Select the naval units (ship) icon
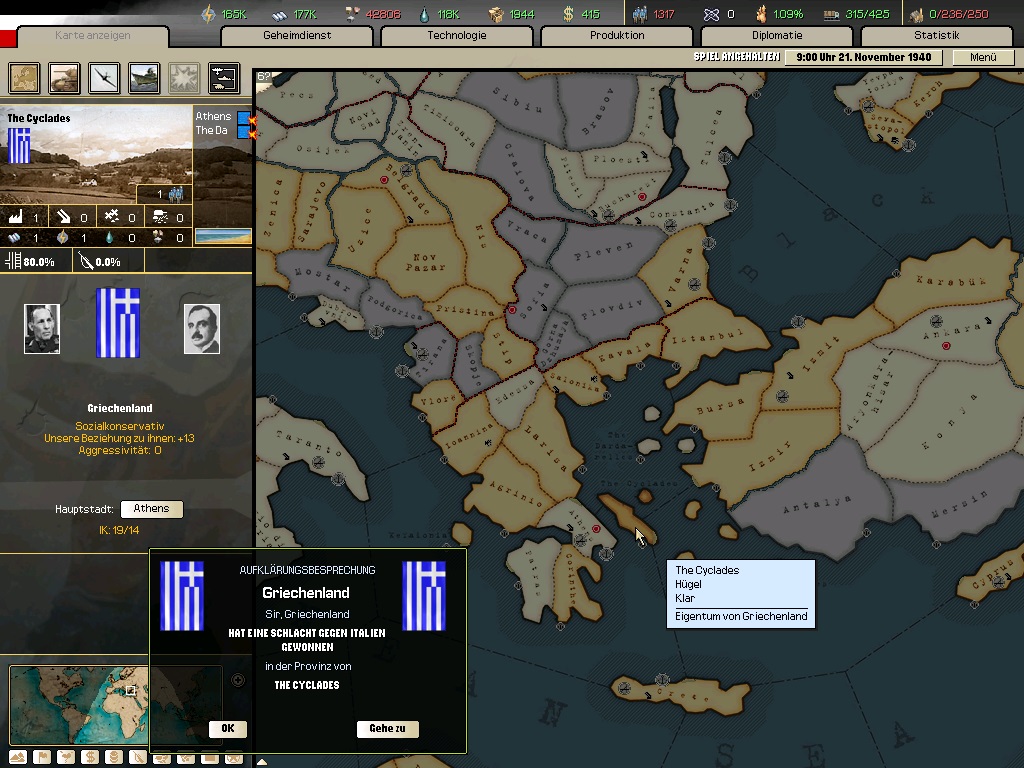This screenshot has width=1024, height=768. click(144, 77)
